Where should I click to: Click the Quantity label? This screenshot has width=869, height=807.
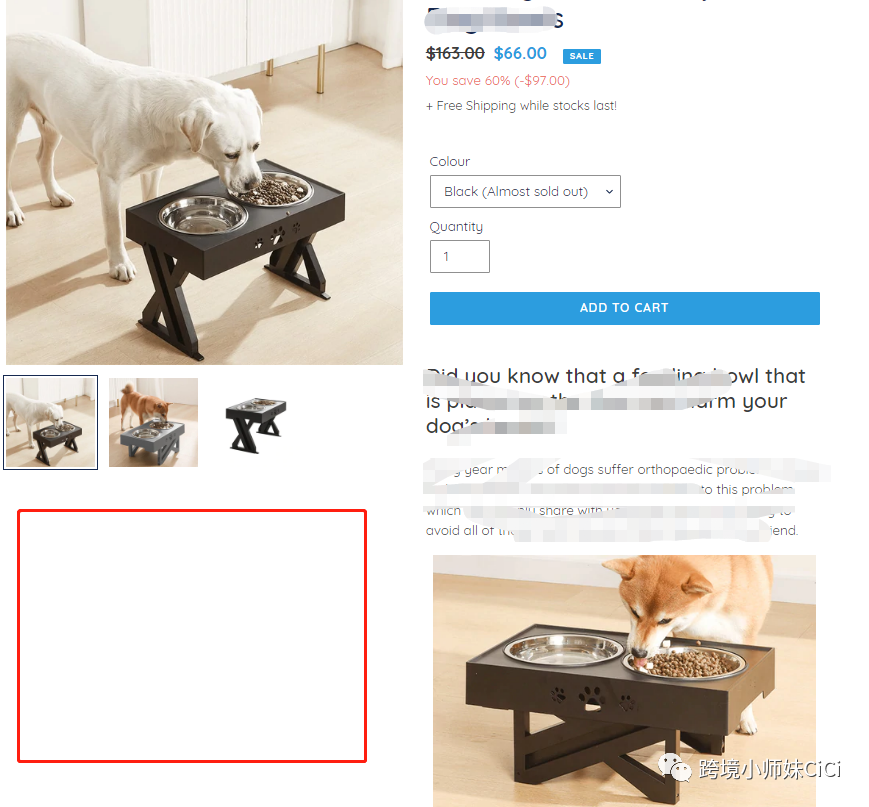[x=456, y=227]
